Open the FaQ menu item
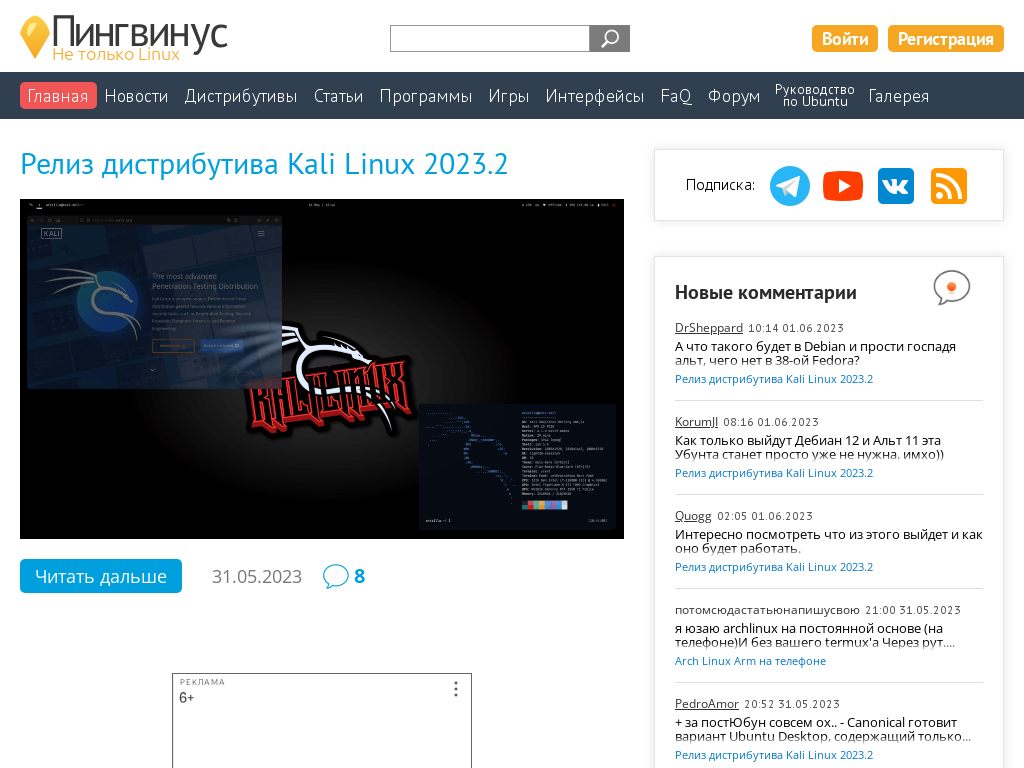The image size is (1024, 768). coord(676,96)
